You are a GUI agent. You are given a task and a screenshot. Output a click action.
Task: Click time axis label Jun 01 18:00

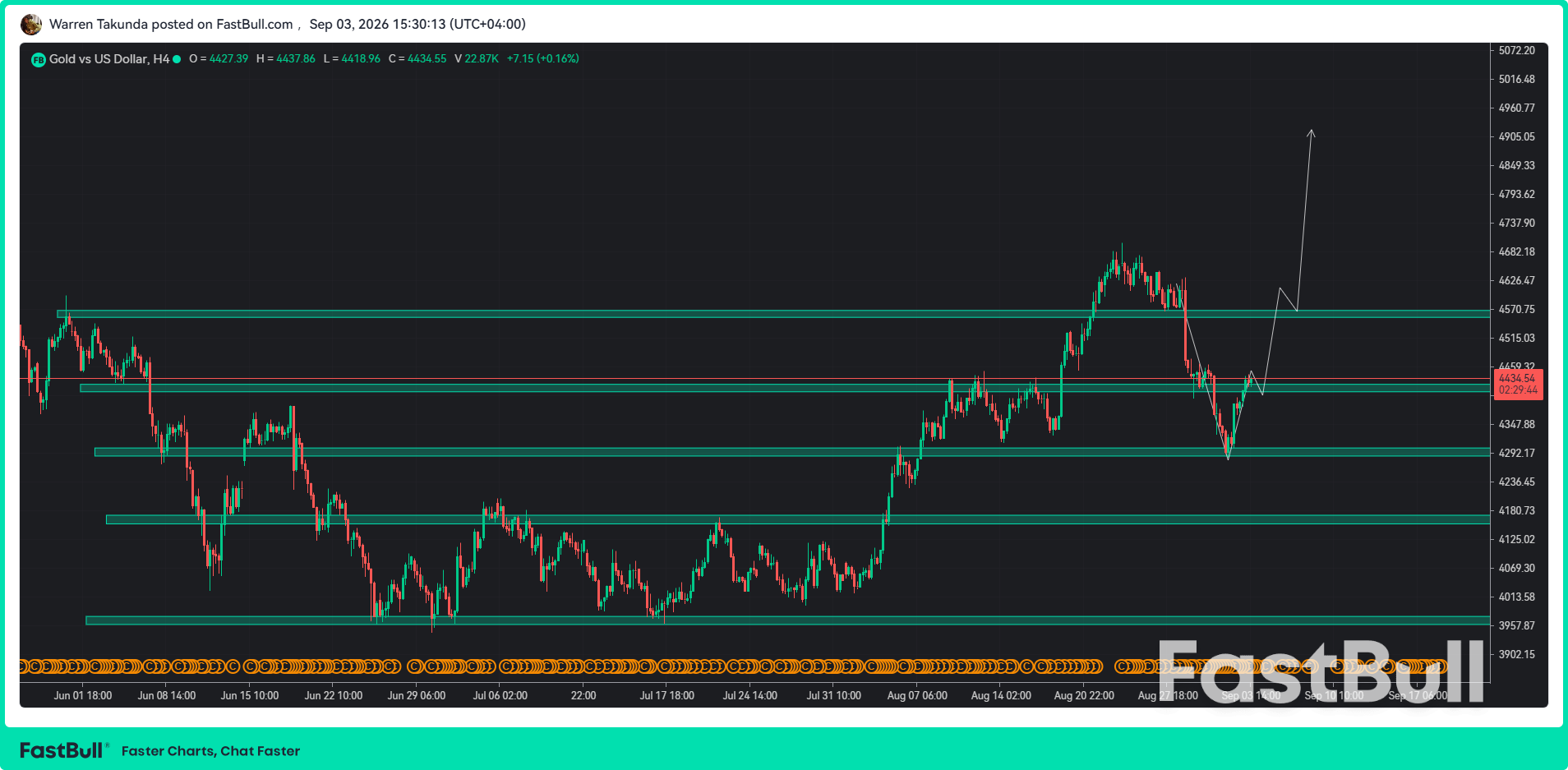tap(83, 696)
